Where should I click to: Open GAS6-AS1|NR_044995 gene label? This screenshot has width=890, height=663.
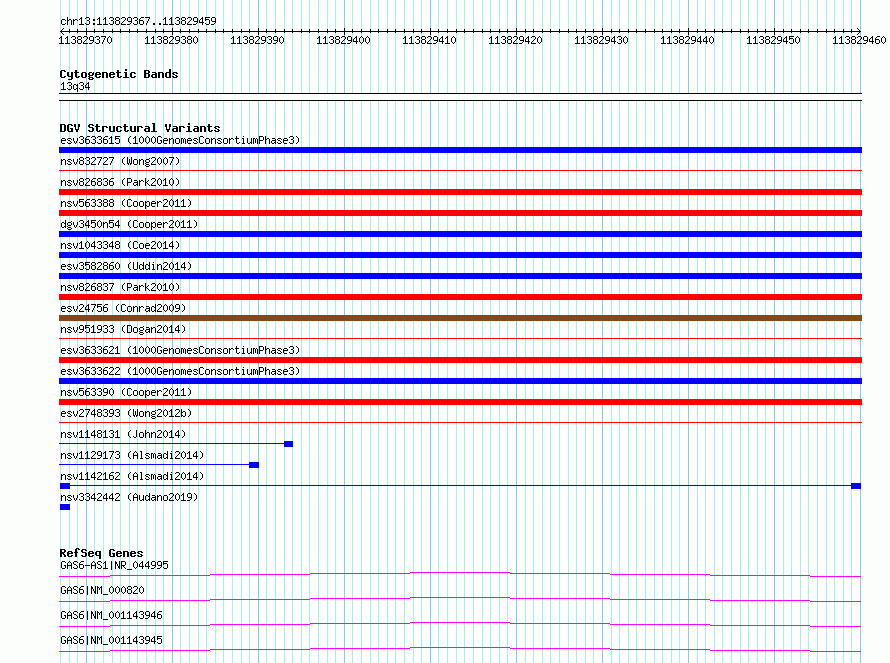114,565
